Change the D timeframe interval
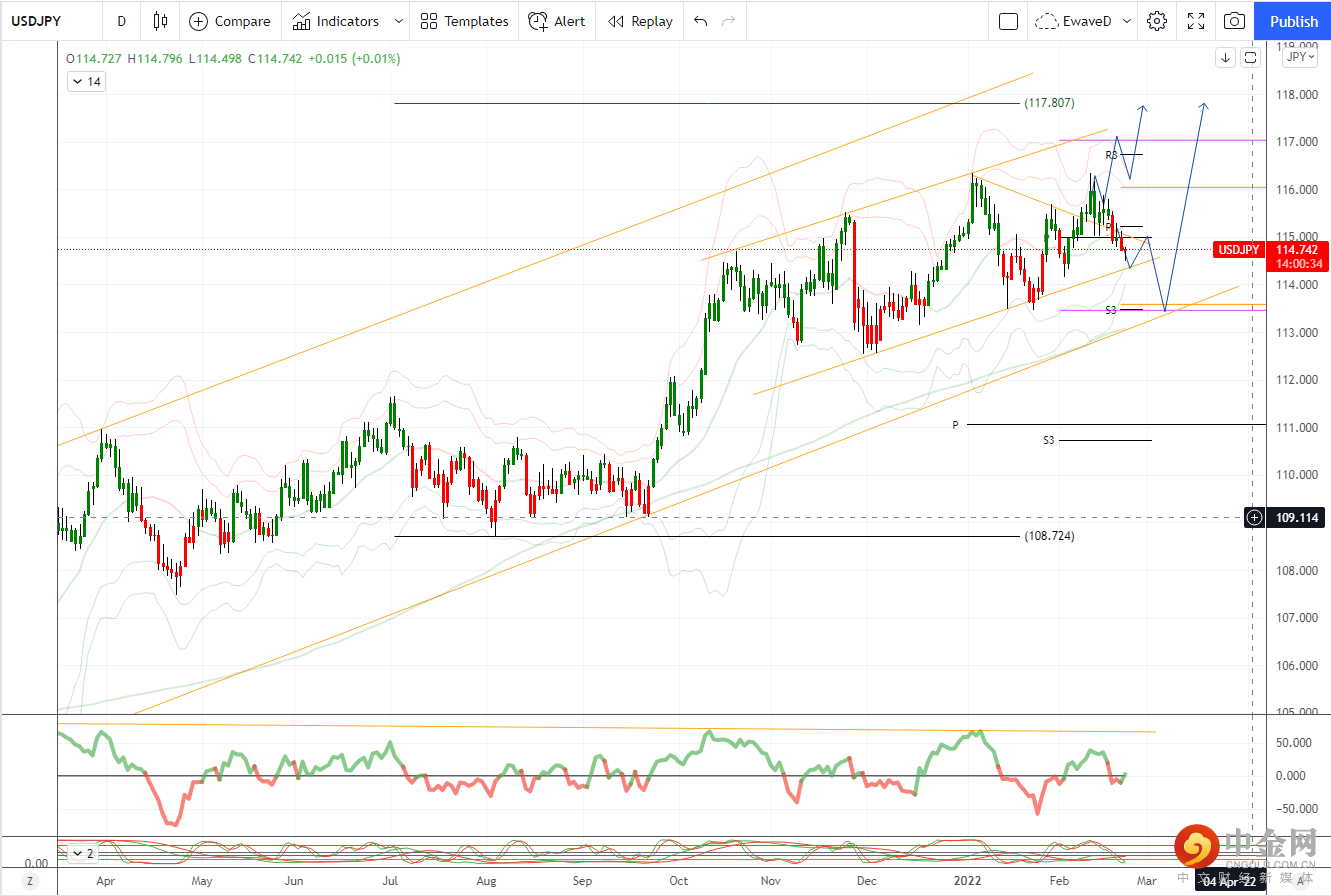Screen dimensions: 1331x896 [x=121, y=21]
